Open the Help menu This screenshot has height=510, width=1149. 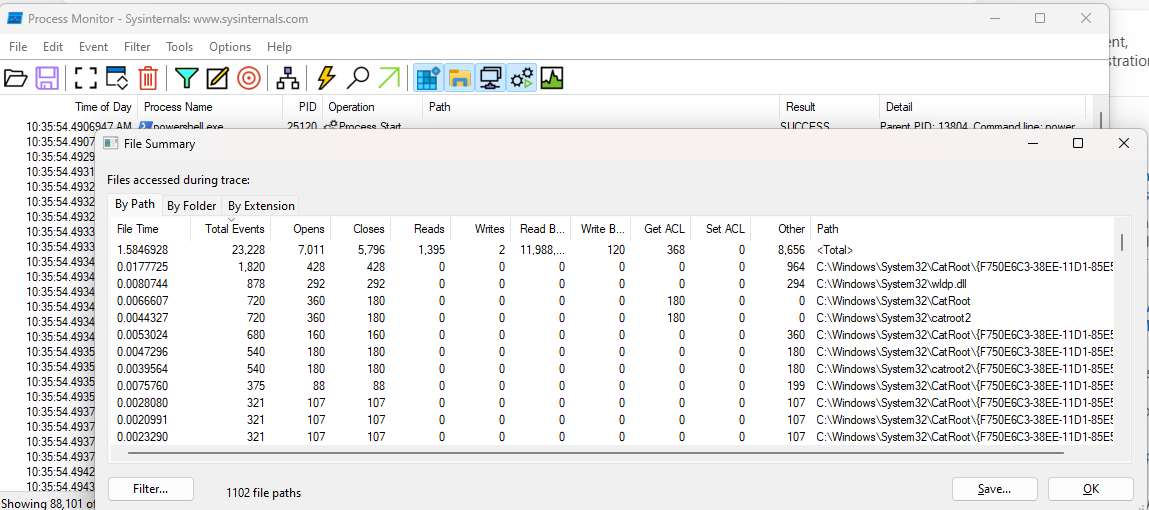279,47
